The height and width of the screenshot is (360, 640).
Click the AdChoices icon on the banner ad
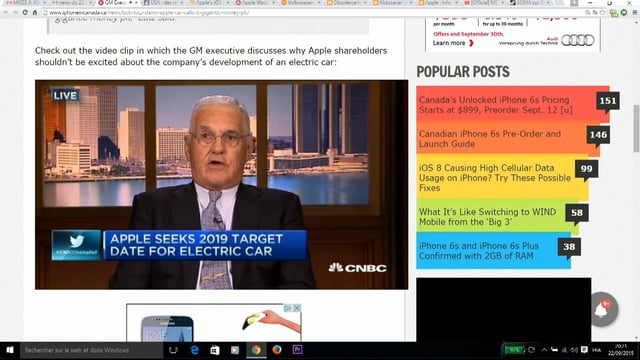pos(288,308)
